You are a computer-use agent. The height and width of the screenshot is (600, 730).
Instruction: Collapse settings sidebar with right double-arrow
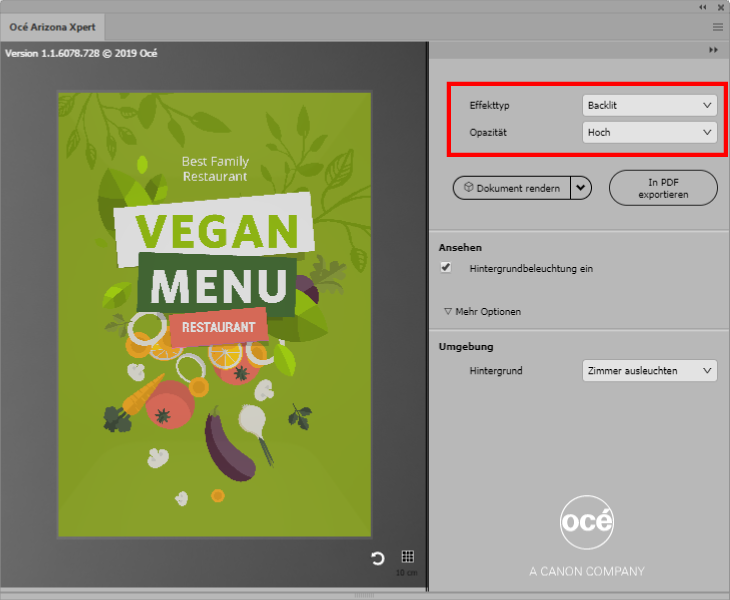click(x=713, y=50)
